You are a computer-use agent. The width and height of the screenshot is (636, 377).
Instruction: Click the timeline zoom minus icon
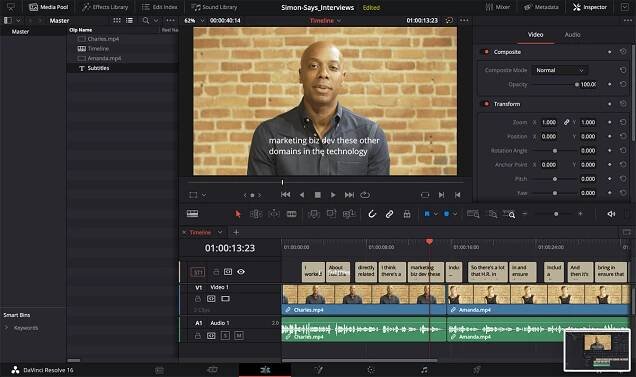point(524,213)
